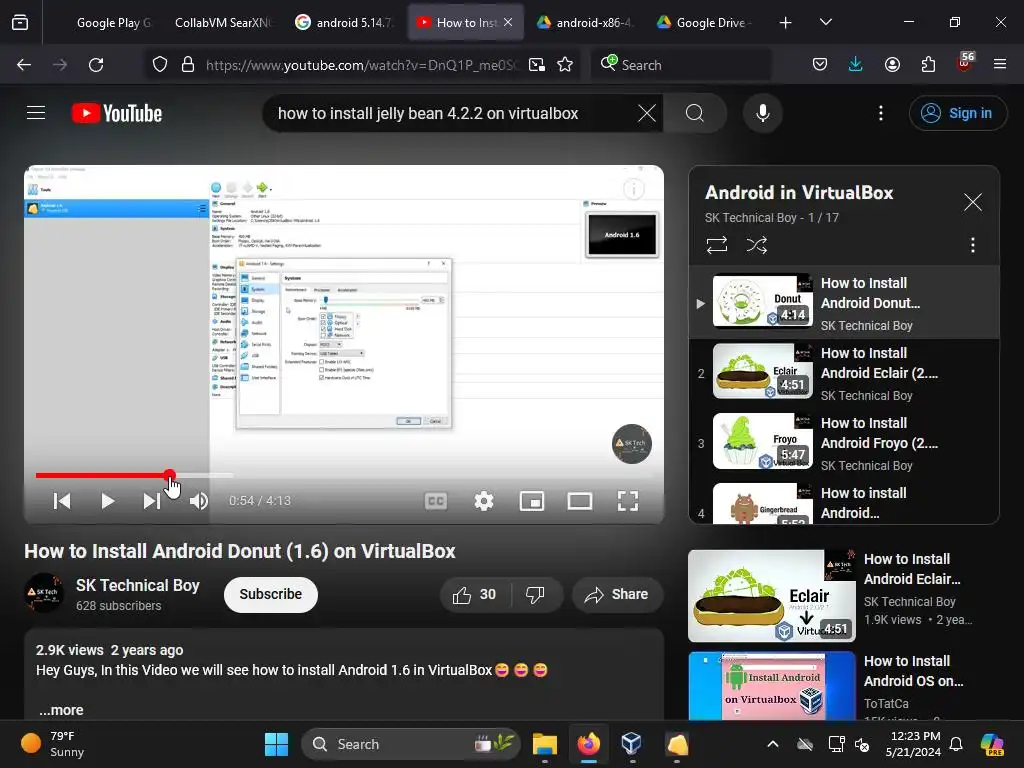Open SK Technical Boy channel name link
This screenshot has height=768, width=1024.
click(x=137, y=585)
